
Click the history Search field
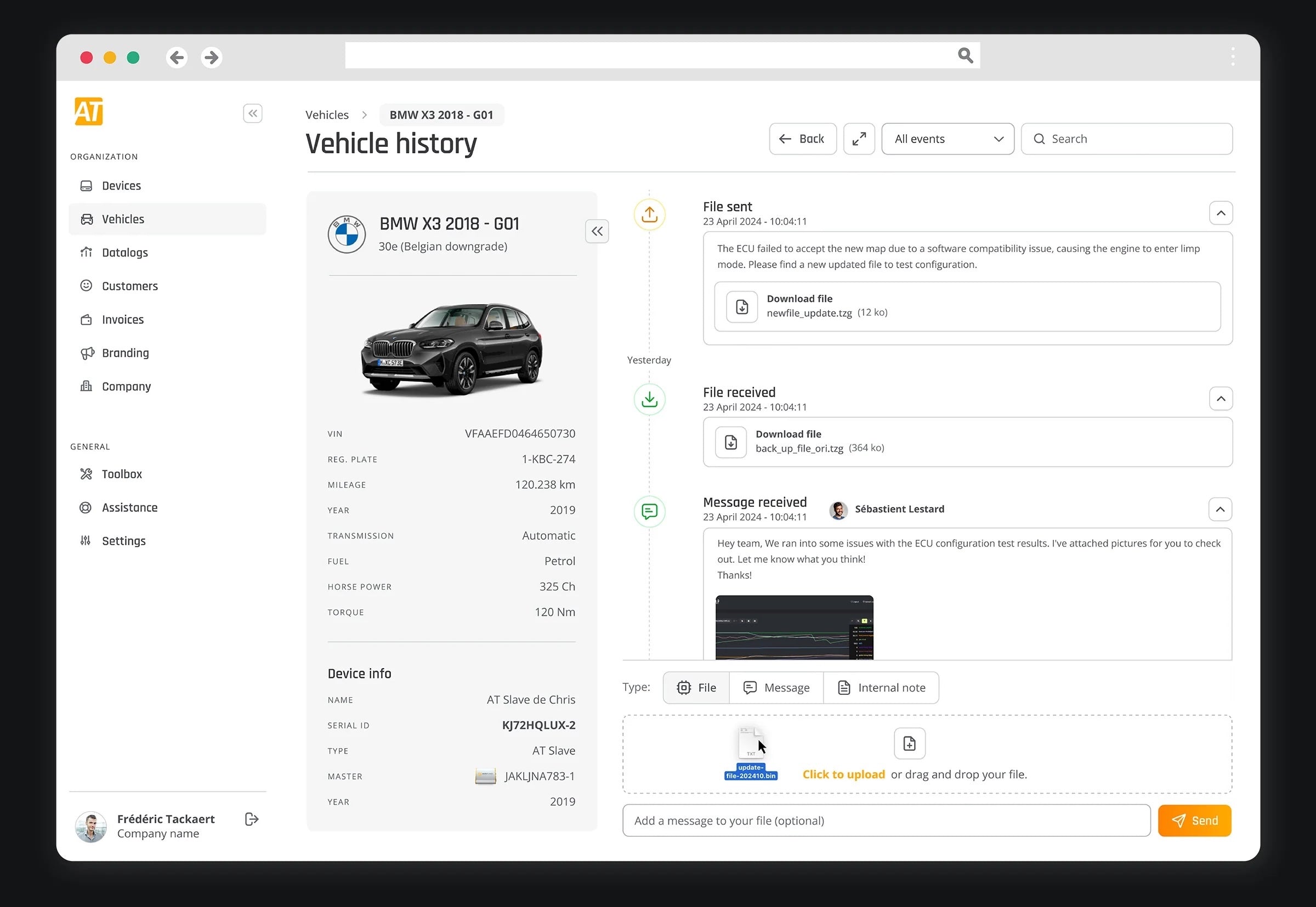pos(1127,139)
